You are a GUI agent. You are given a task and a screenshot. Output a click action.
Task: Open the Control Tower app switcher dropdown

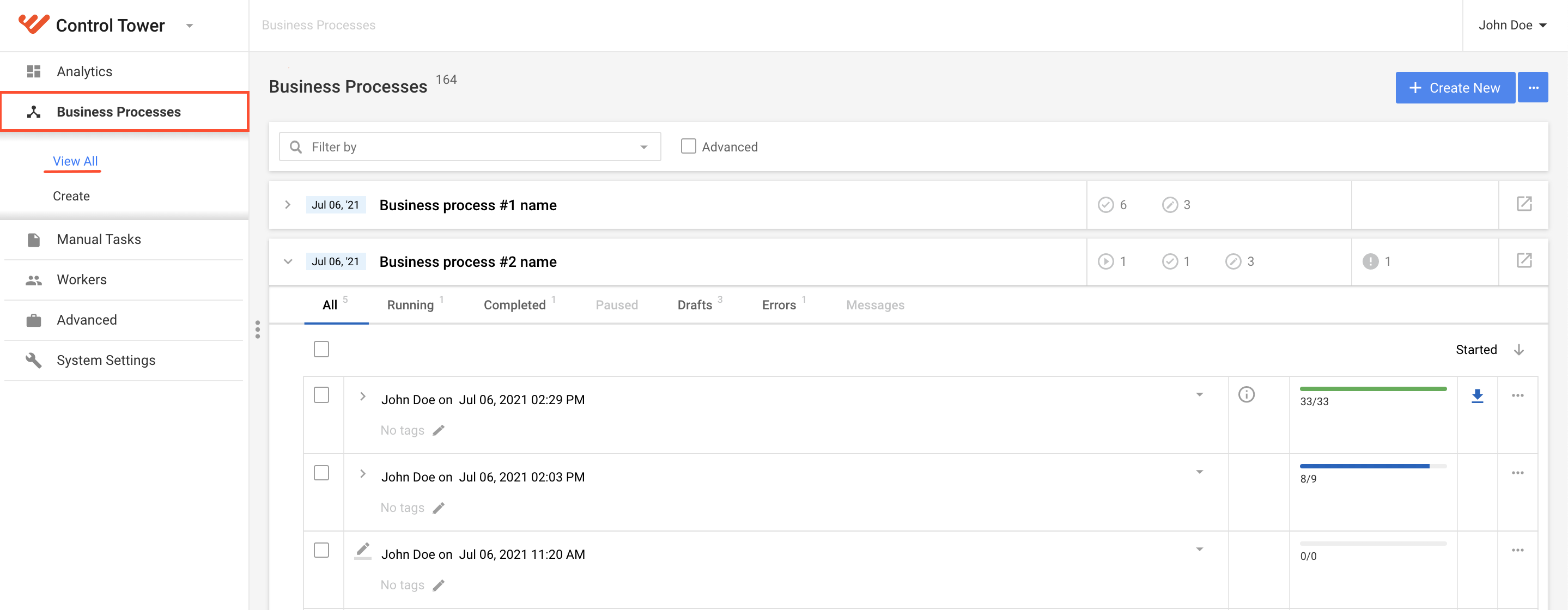(189, 26)
